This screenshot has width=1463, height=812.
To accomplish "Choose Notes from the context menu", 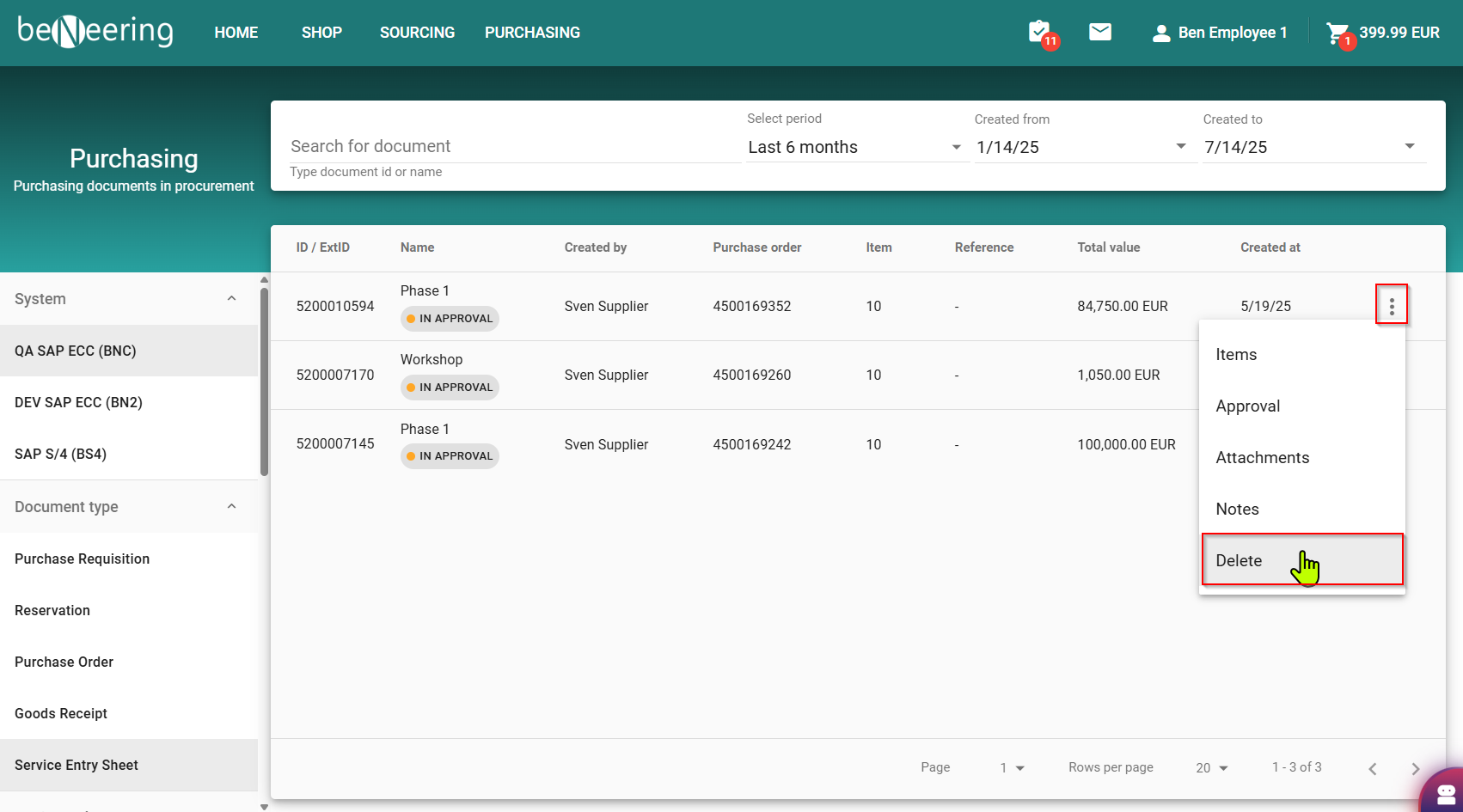I will [1302, 509].
